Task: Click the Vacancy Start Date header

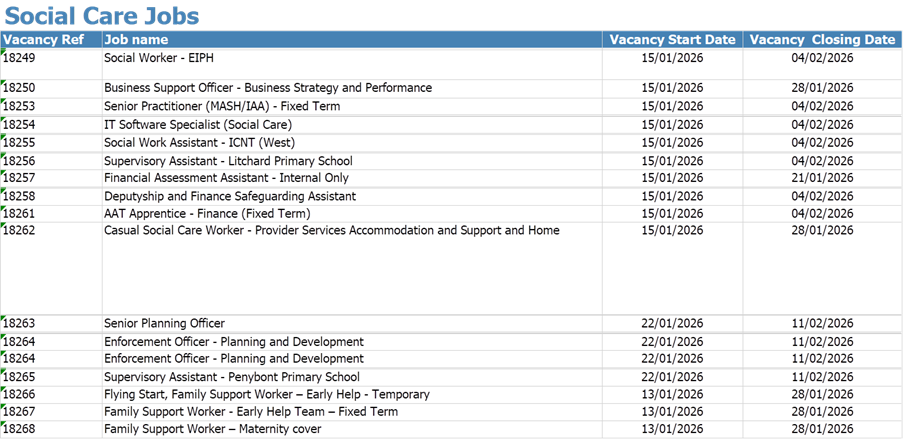Action: (x=672, y=40)
